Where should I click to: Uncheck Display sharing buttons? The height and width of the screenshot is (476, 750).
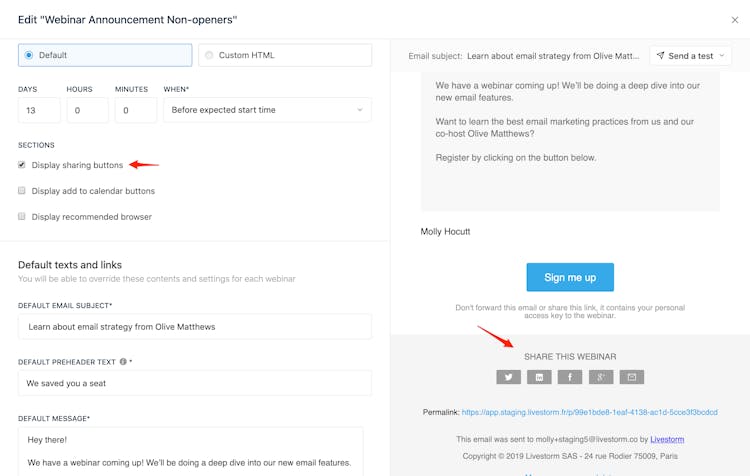pyautogui.click(x=22, y=165)
